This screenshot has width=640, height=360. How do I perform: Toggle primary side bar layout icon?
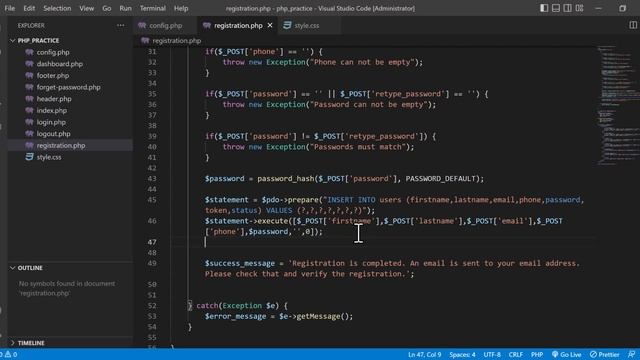[x=544, y=8]
